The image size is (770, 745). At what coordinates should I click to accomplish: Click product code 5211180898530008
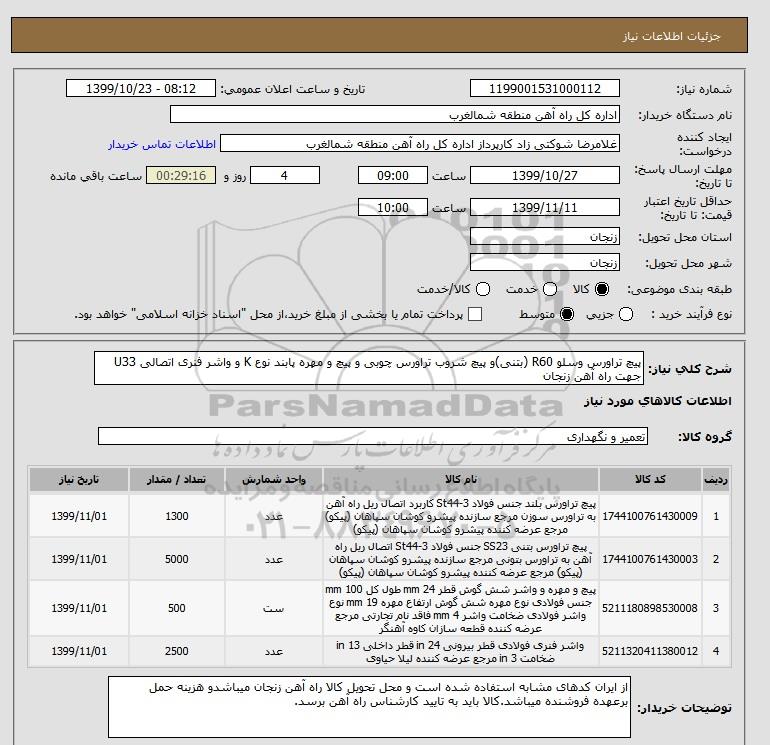[x=650, y=608]
